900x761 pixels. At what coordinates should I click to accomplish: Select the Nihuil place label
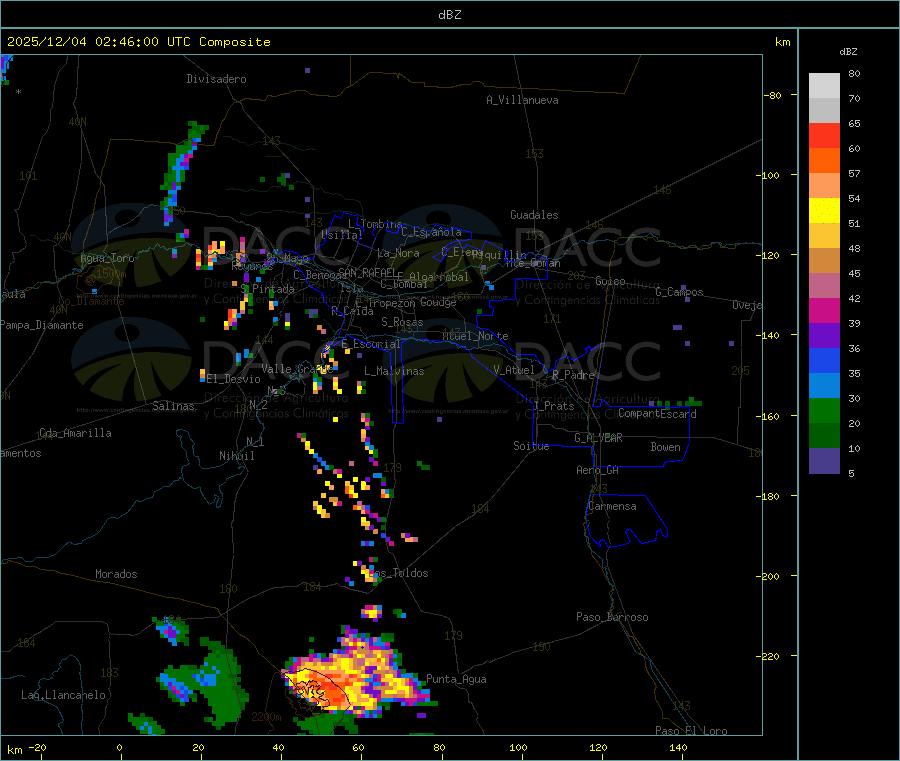(x=237, y=456)
